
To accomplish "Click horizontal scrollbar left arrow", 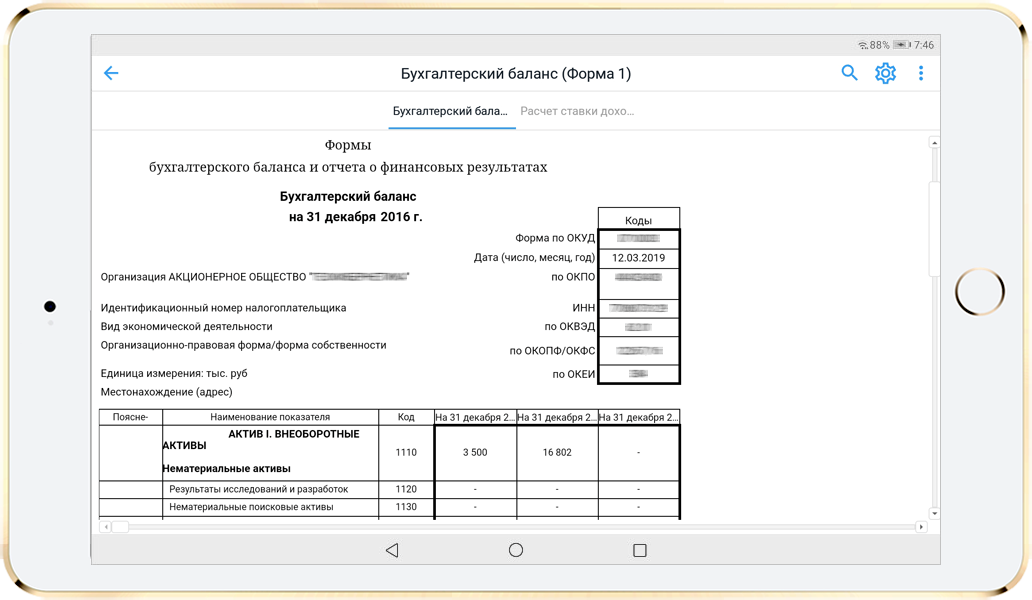I will coord(105,527).
